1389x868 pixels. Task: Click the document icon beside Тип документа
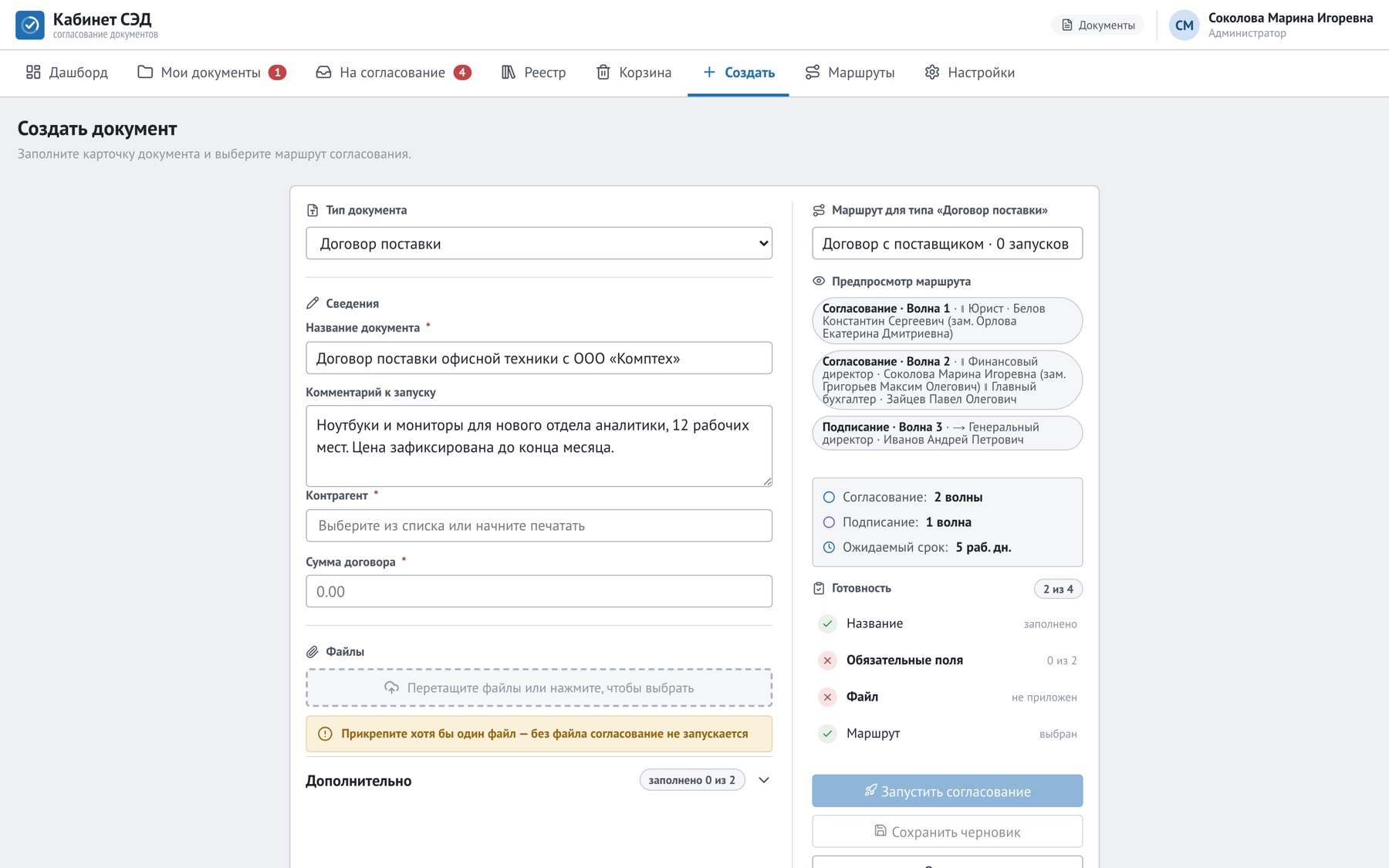pos(313,210)
